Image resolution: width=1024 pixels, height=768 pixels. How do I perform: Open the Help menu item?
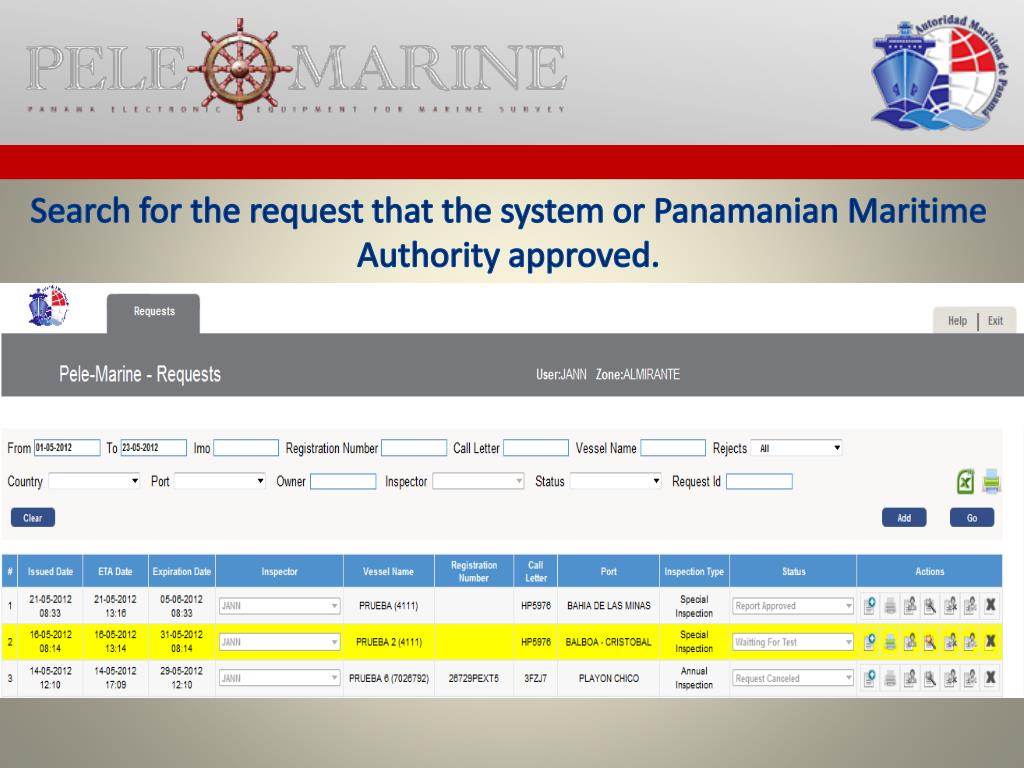[957, 321]
